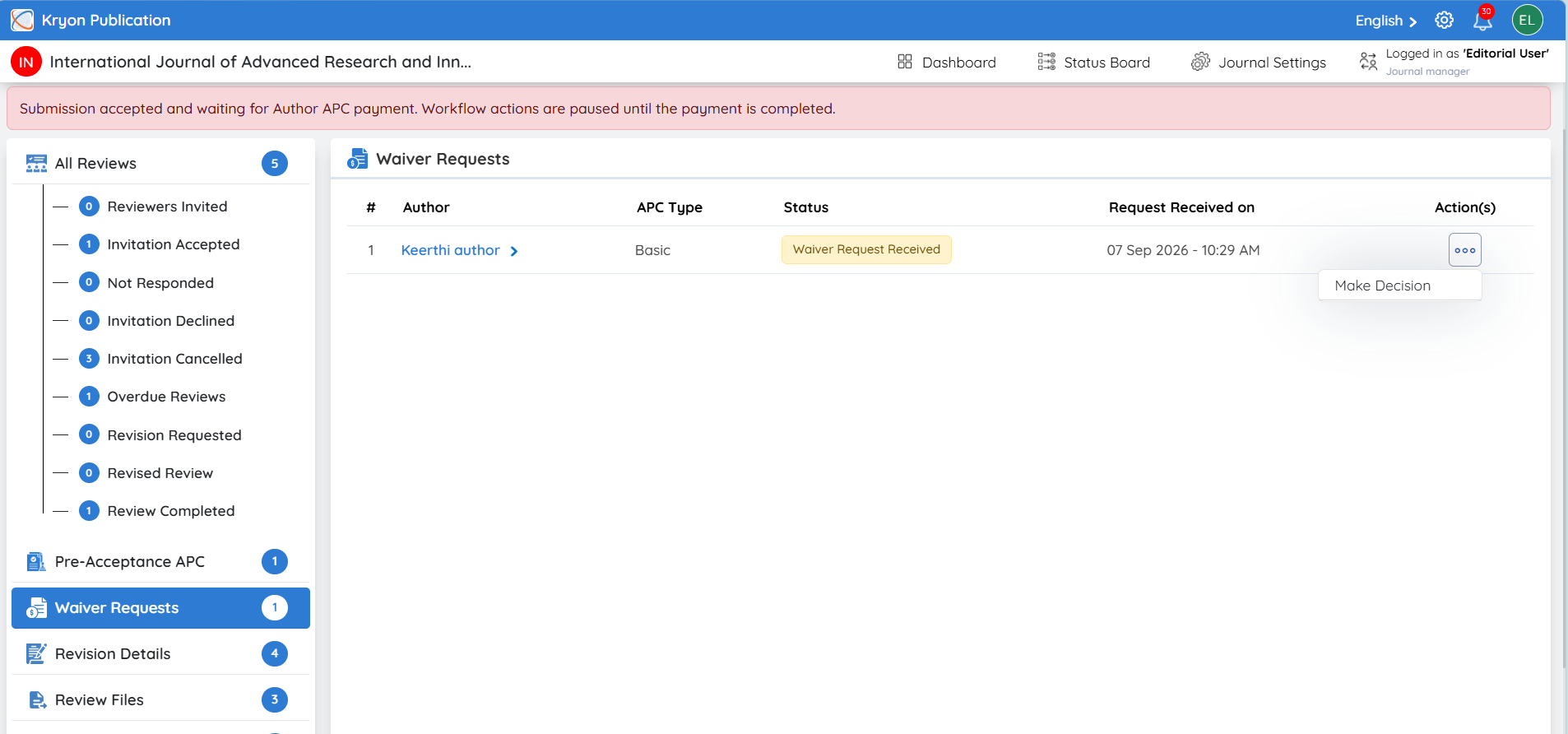Open the EL user avatar

click(x=1527, y=20)
